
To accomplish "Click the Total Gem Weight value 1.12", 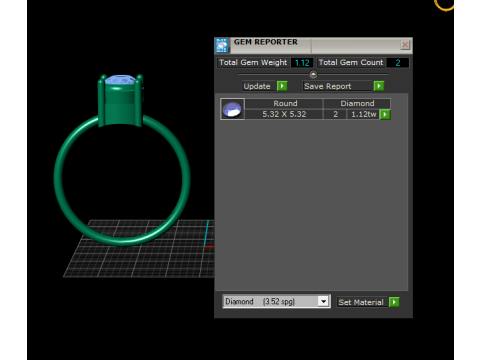I will point(302,63).
